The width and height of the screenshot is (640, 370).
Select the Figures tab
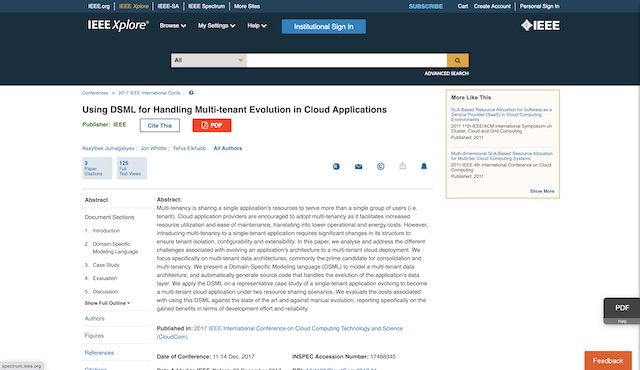coord(94,335)
